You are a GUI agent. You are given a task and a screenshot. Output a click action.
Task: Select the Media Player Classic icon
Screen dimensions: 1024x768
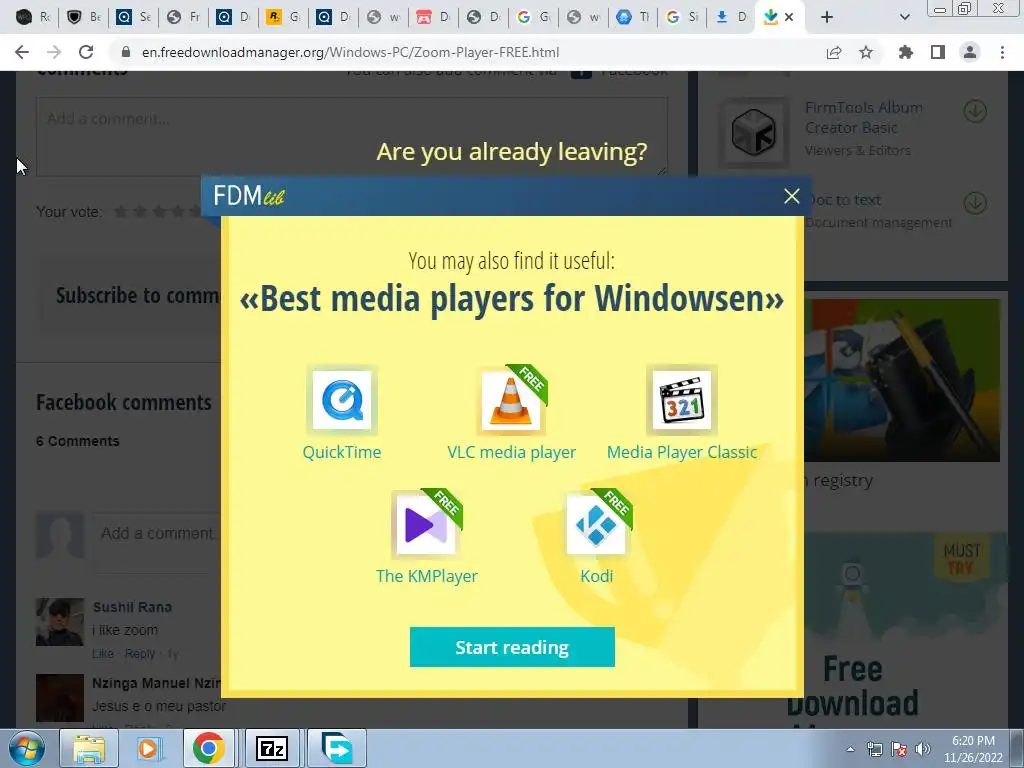(682, 400)
